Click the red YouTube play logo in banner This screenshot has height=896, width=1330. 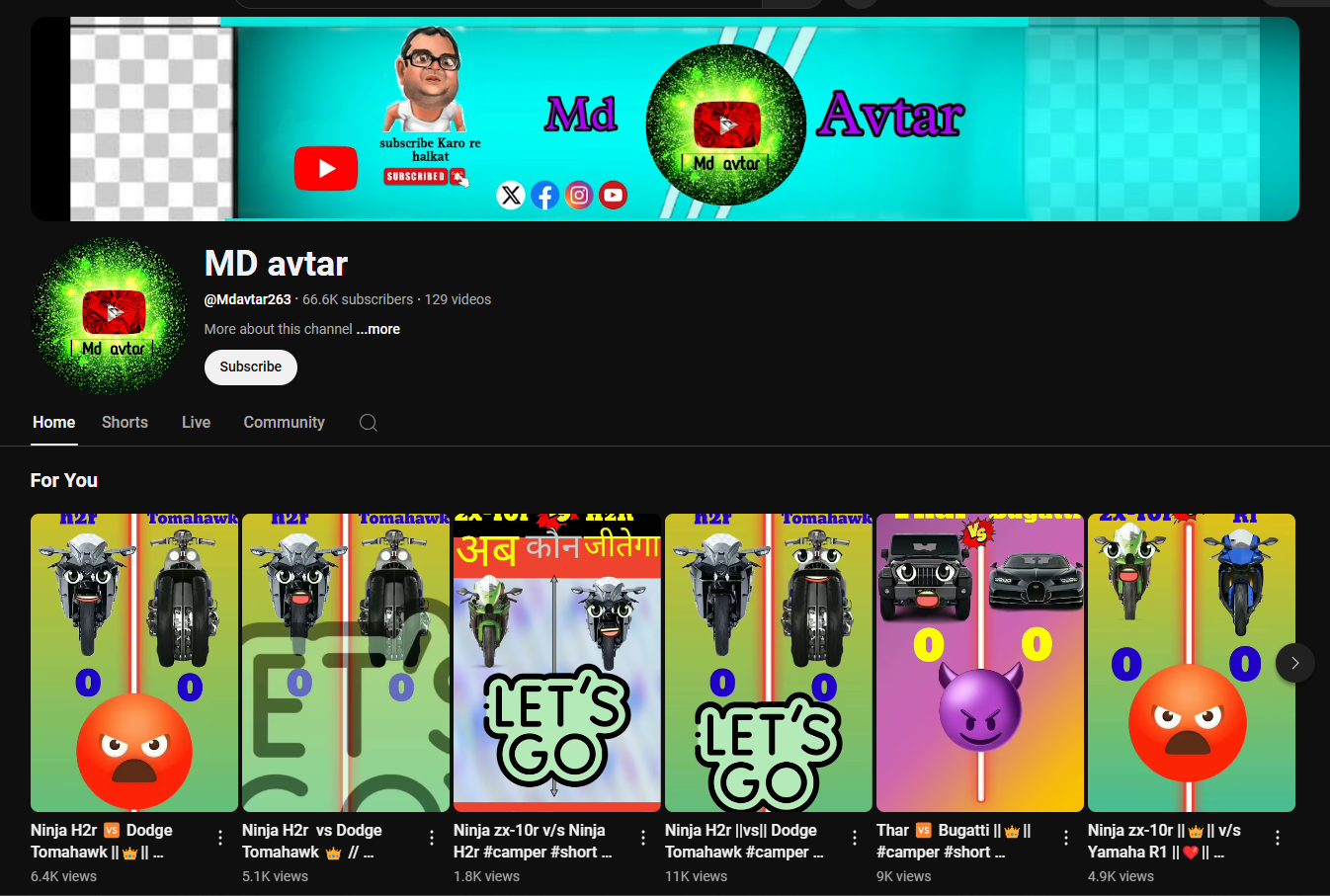[326, 169]
